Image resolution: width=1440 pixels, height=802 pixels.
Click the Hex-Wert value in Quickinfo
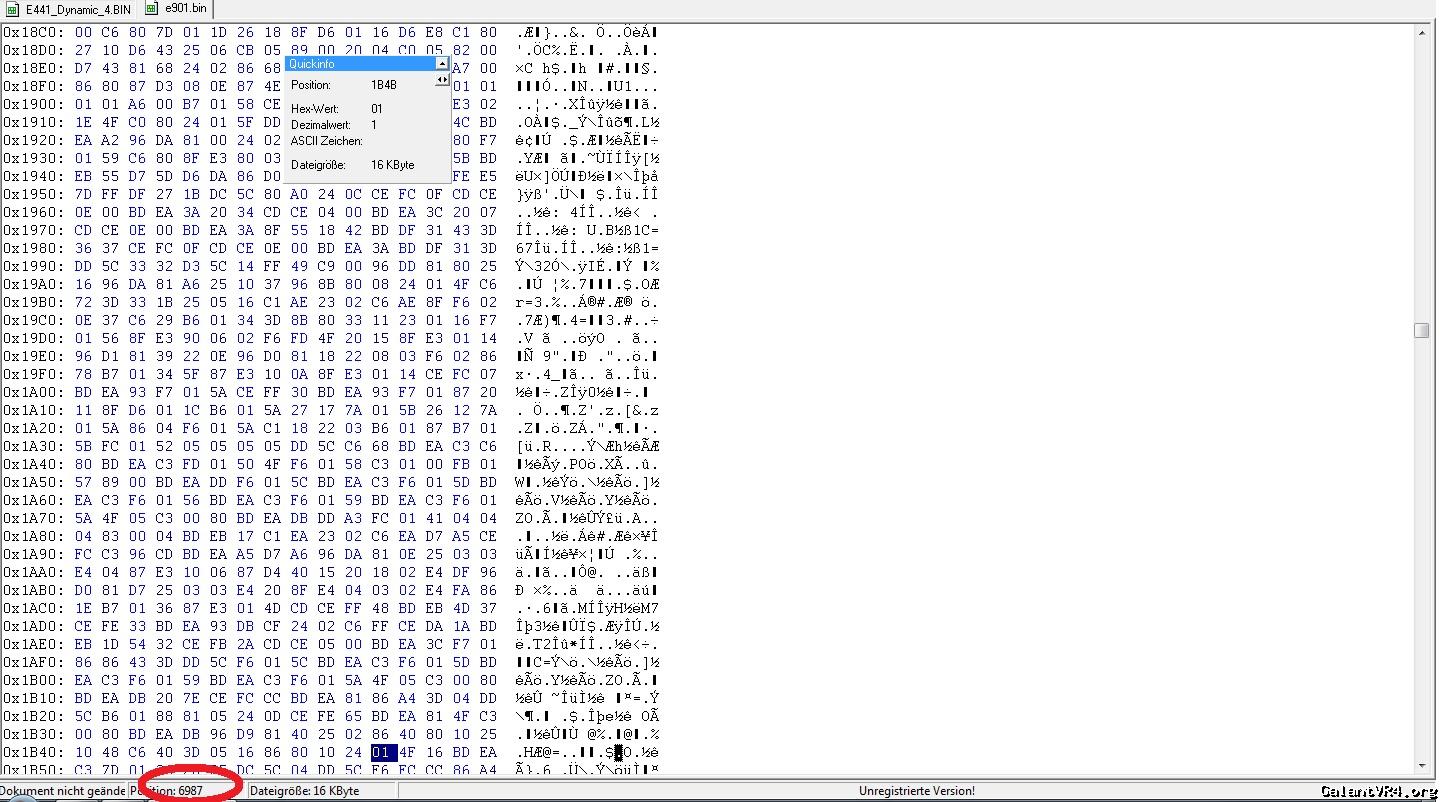click(x=377, y=109)
